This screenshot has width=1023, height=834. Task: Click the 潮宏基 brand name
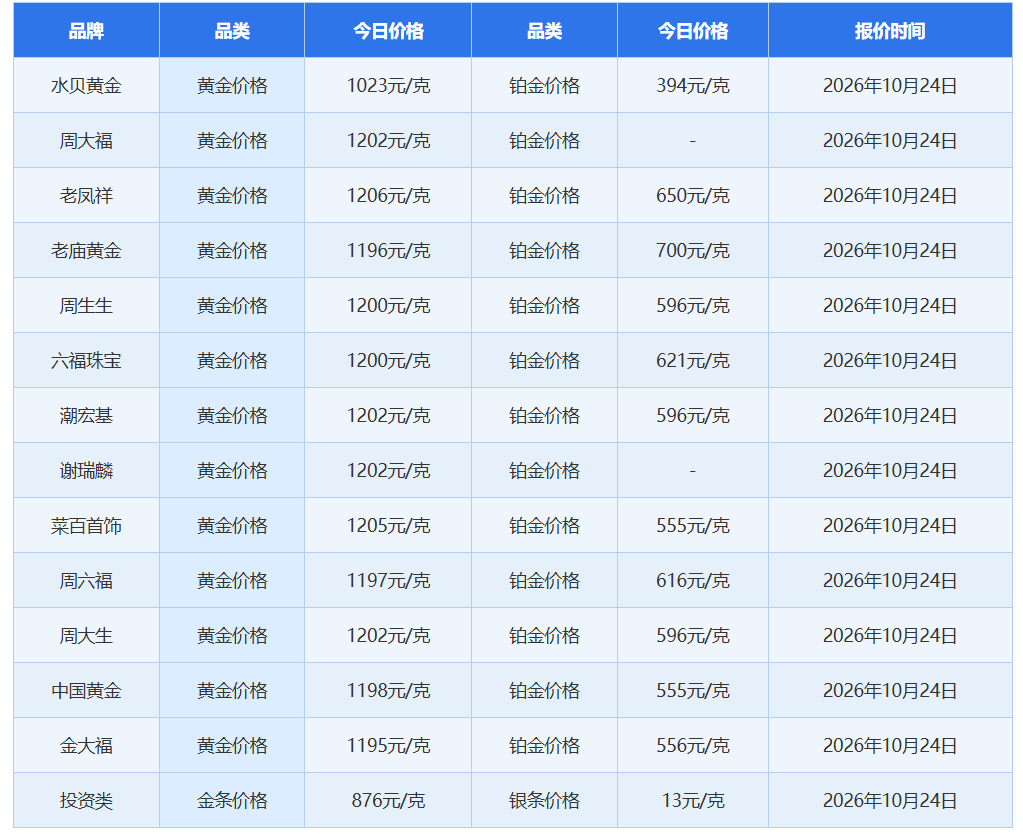(x=86, y=416)
